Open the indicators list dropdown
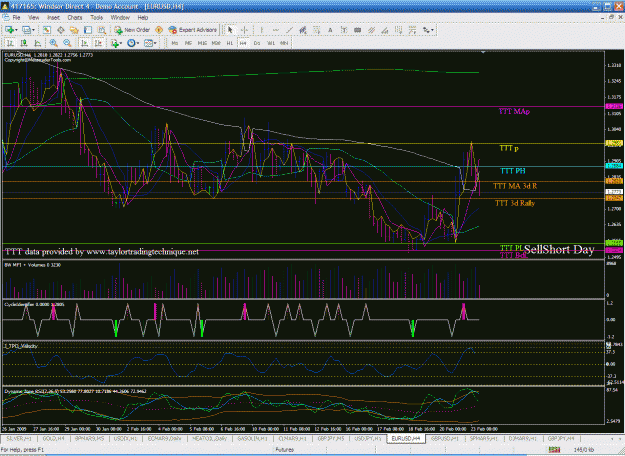The height and width of the screenshot is (456, 625). pos(116,43)
